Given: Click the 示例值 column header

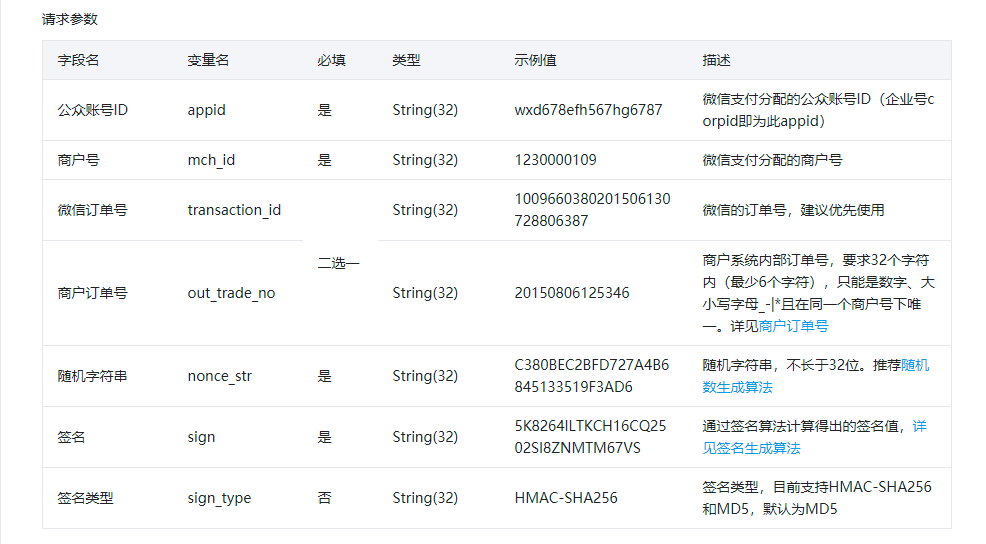Looking at the screenshot, I should pos(535,60).
